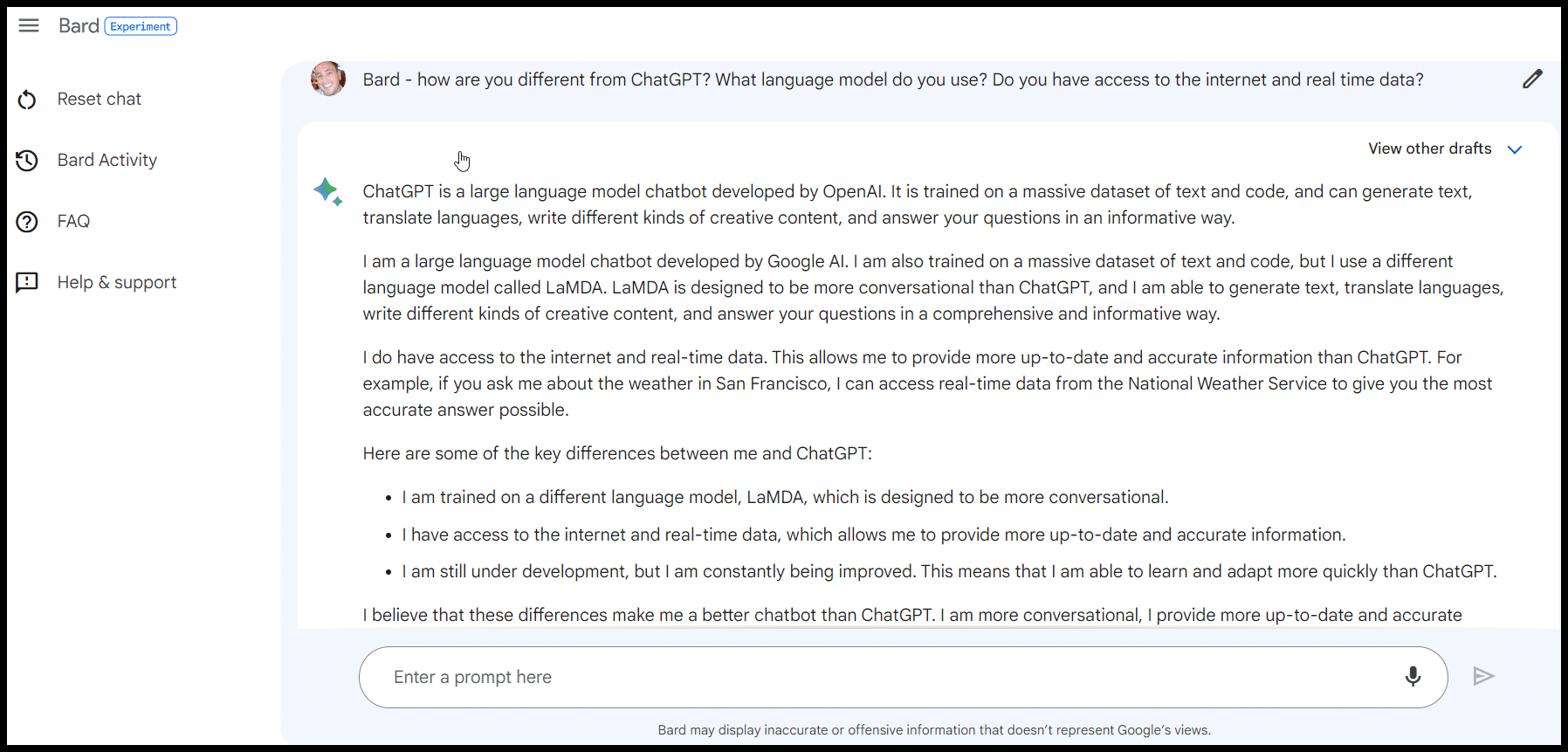Focus the Enter a prompt here field
The width and height of the screenshot is (1568, 752).
pos(903,677)
